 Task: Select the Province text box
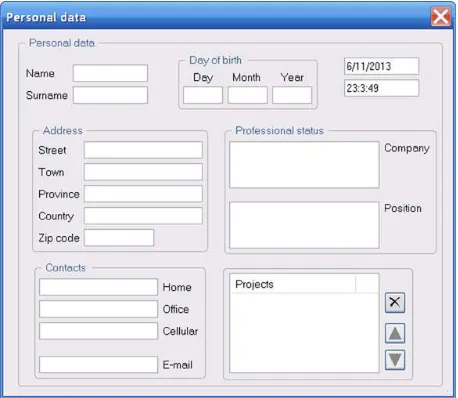(143, 194)
